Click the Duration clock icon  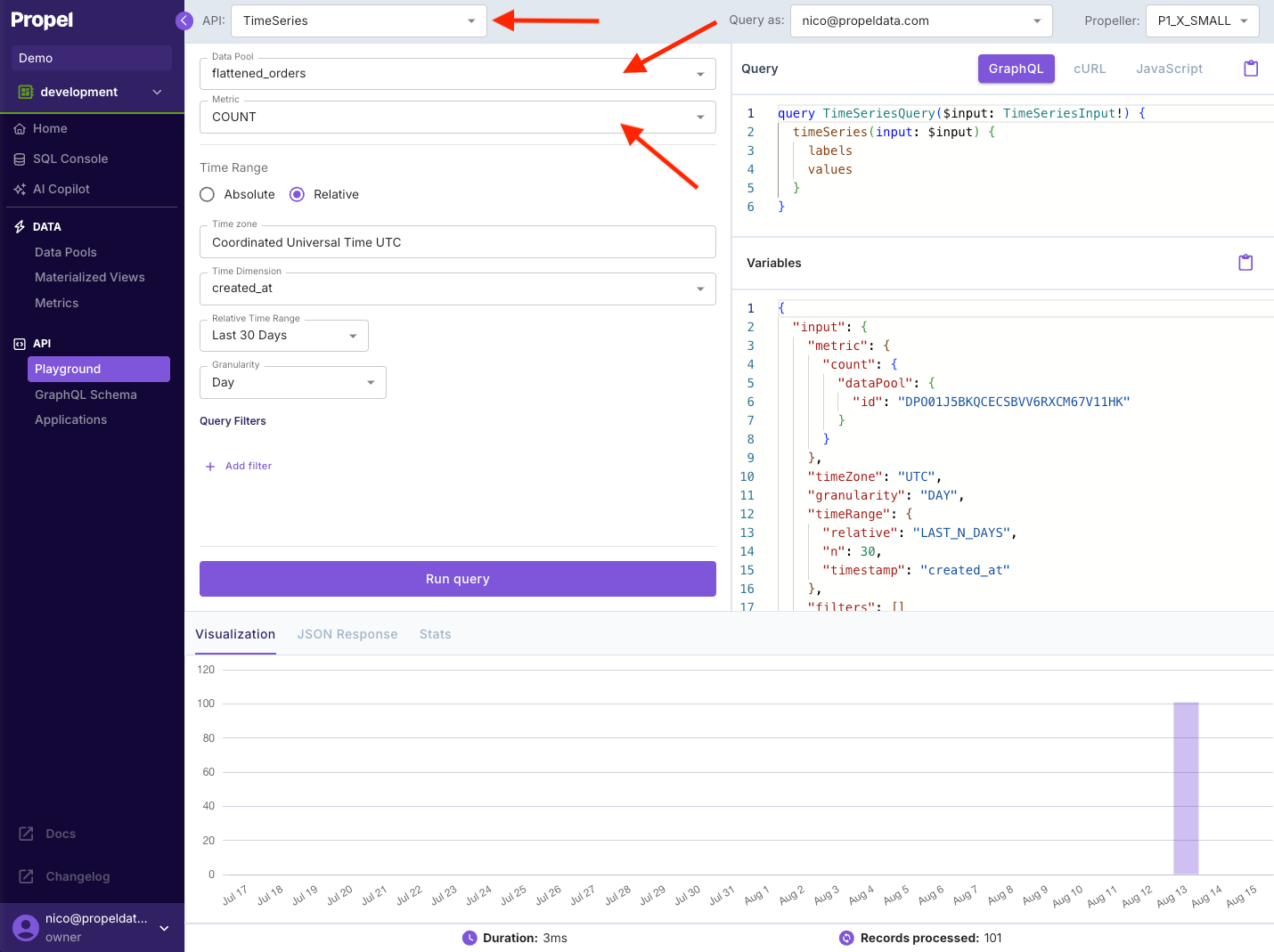pos(470,938)
